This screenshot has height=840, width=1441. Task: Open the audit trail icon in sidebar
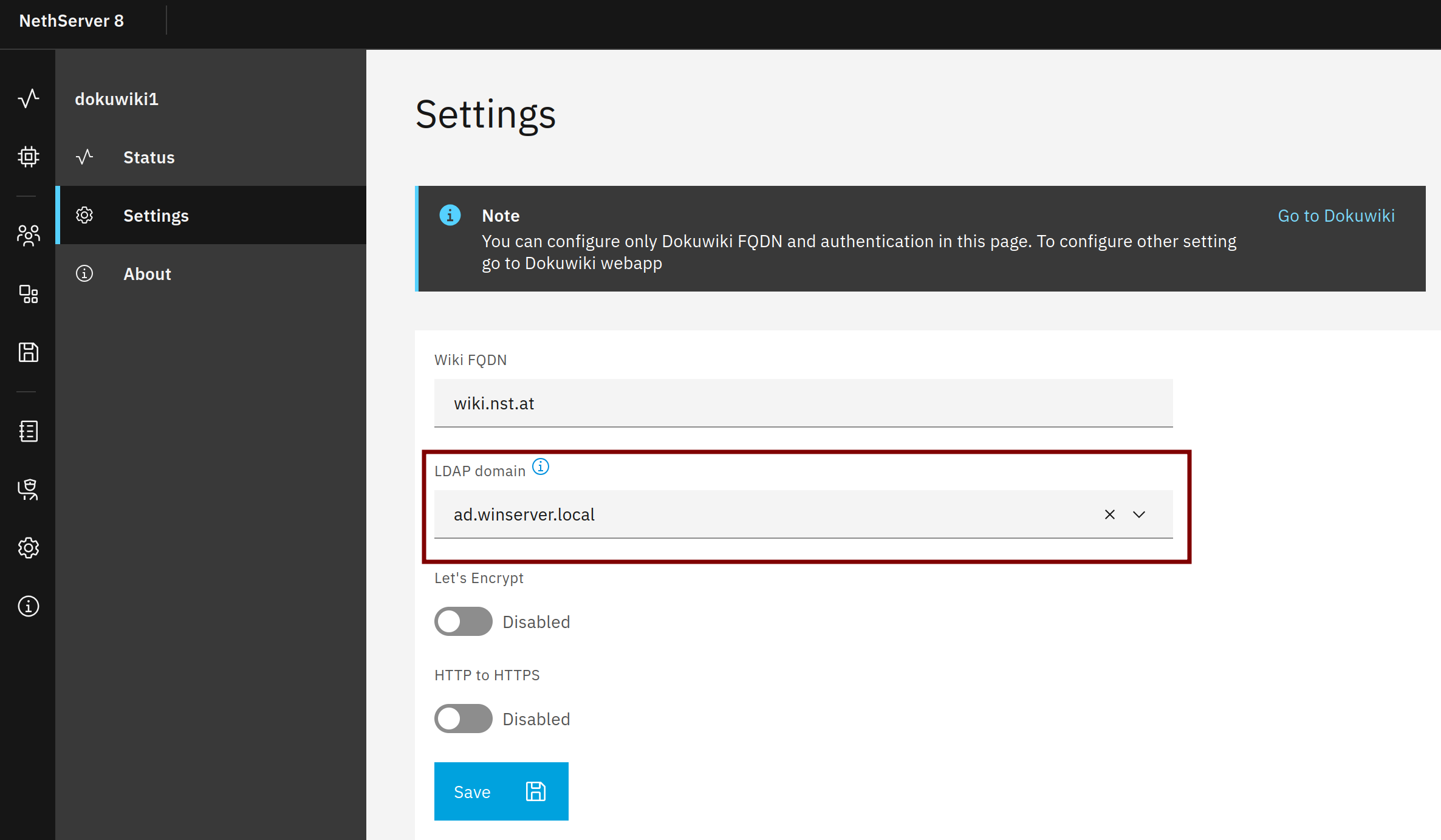point(28,490)
